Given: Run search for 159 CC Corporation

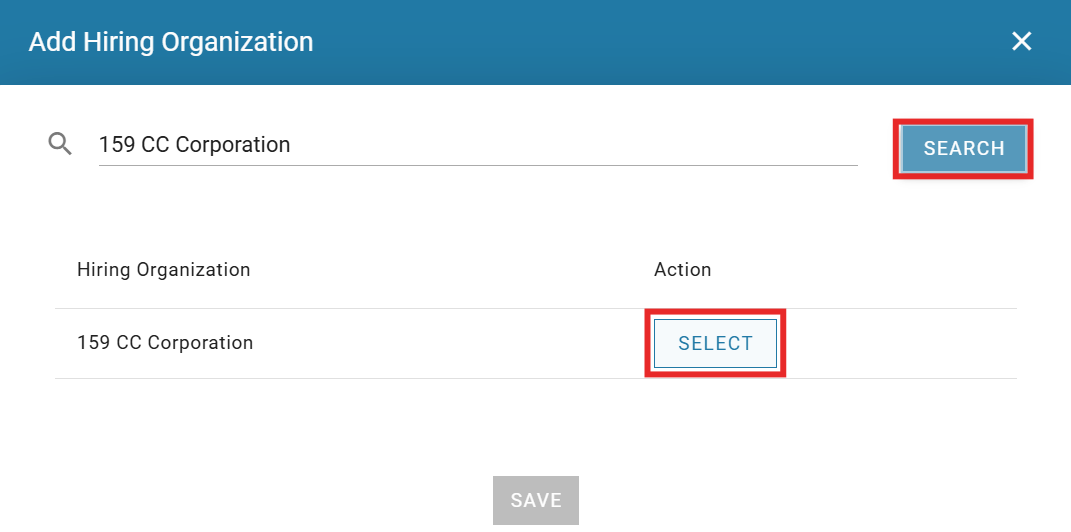Looking at the screenshot, I should (x=963, y=149).
